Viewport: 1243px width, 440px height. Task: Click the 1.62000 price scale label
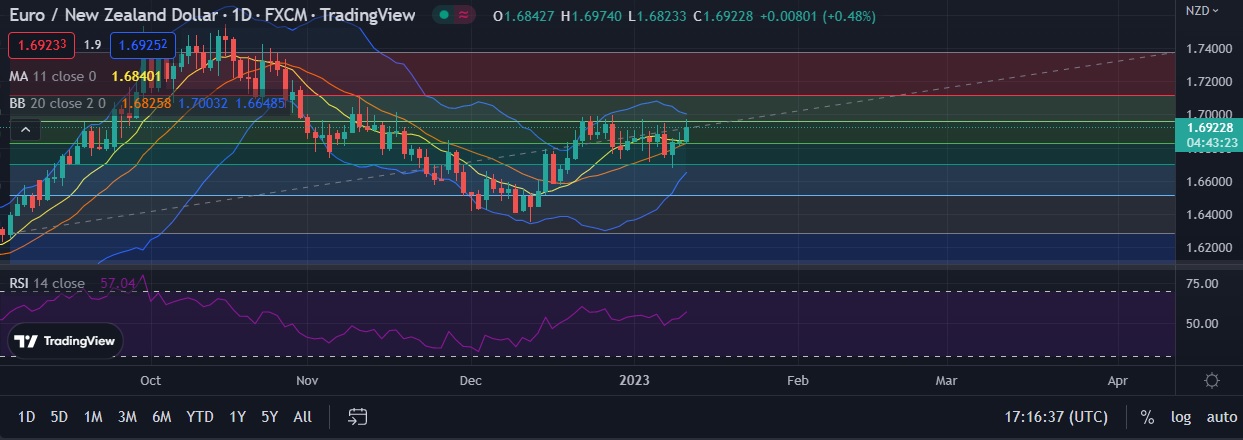click(1207, 247)
